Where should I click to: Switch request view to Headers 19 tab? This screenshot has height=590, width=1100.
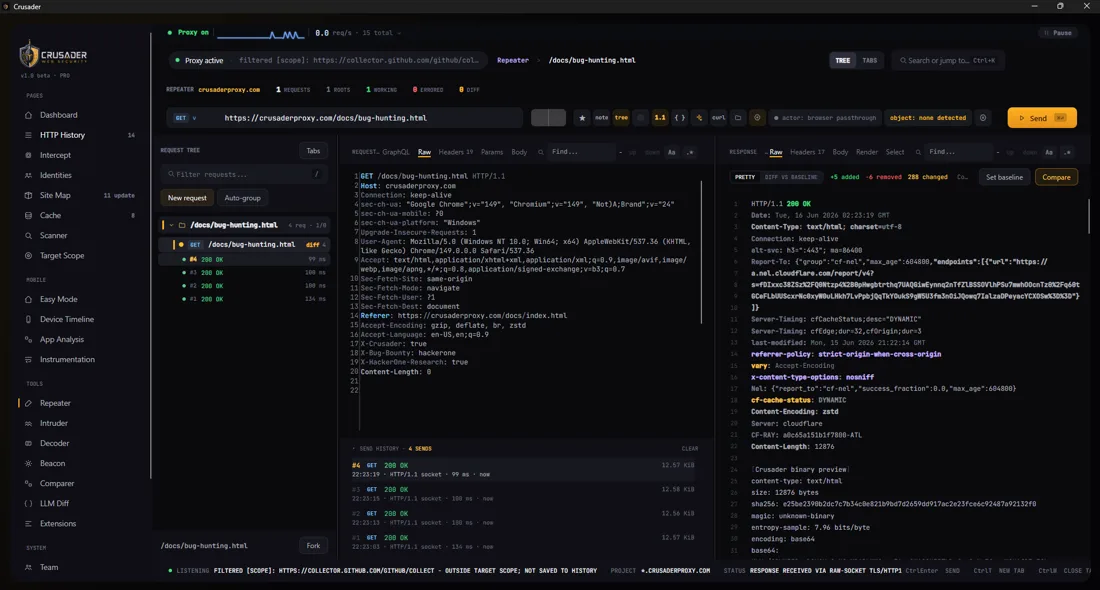455,152
